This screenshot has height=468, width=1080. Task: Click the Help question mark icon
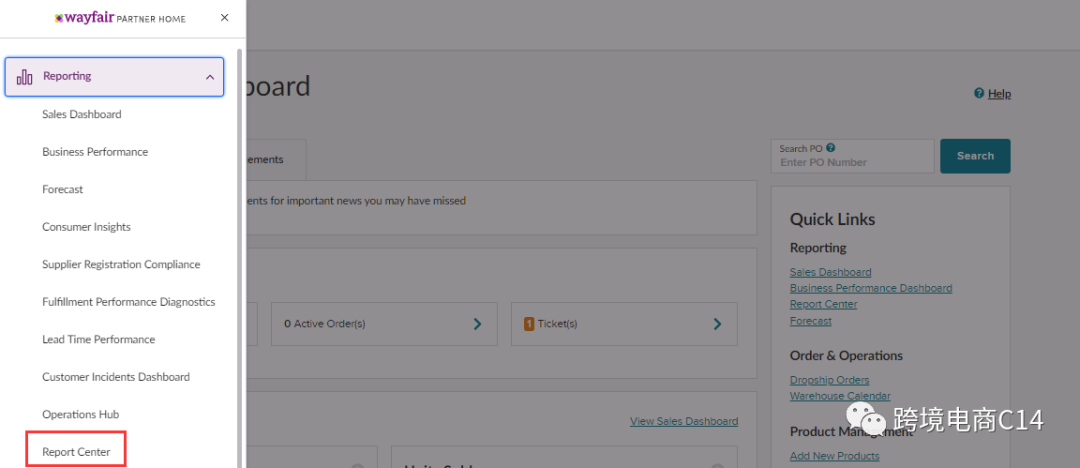(x=979, y=93)
